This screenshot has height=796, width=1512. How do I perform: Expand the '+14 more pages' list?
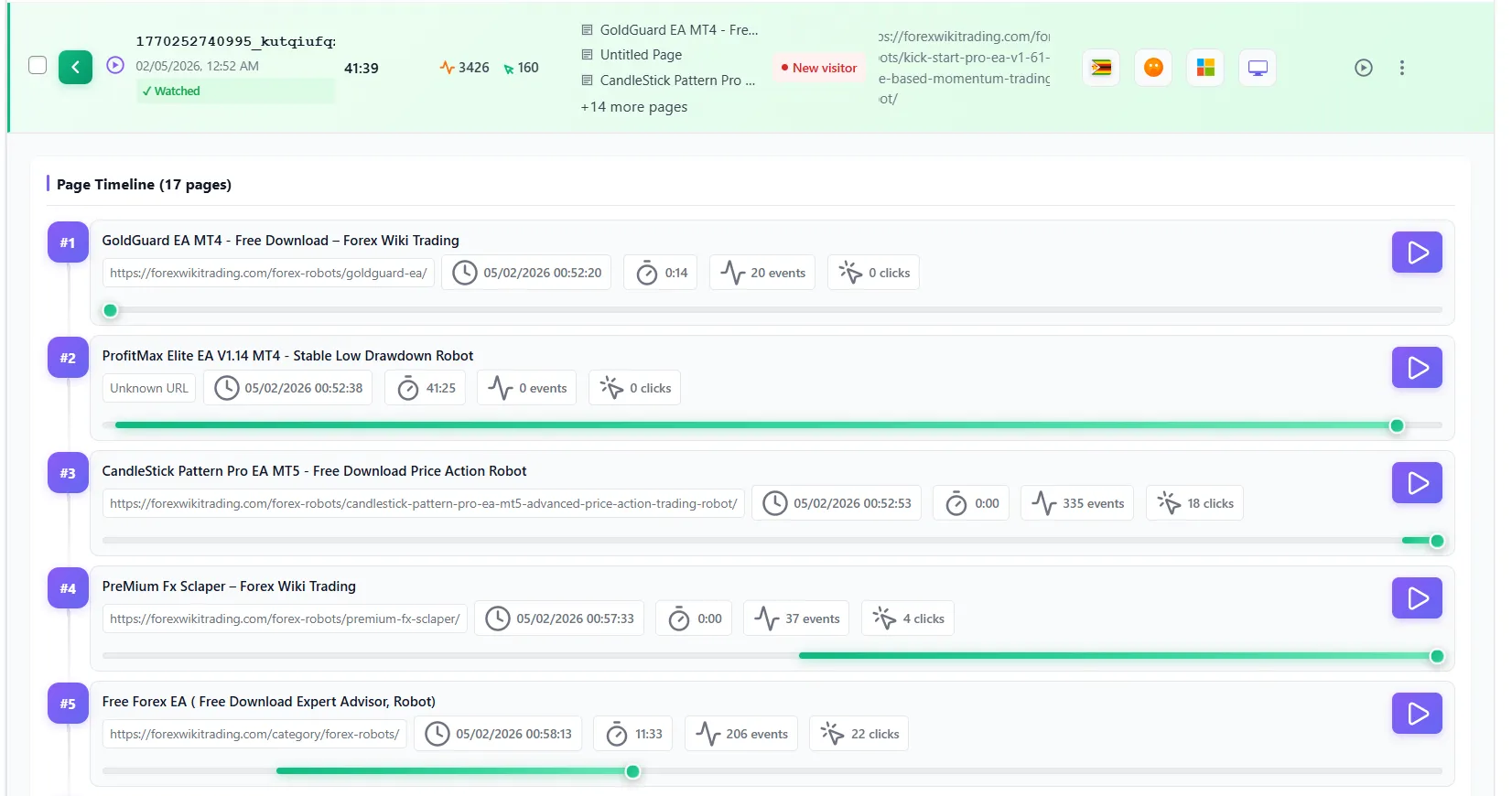(x=634, y=107)
